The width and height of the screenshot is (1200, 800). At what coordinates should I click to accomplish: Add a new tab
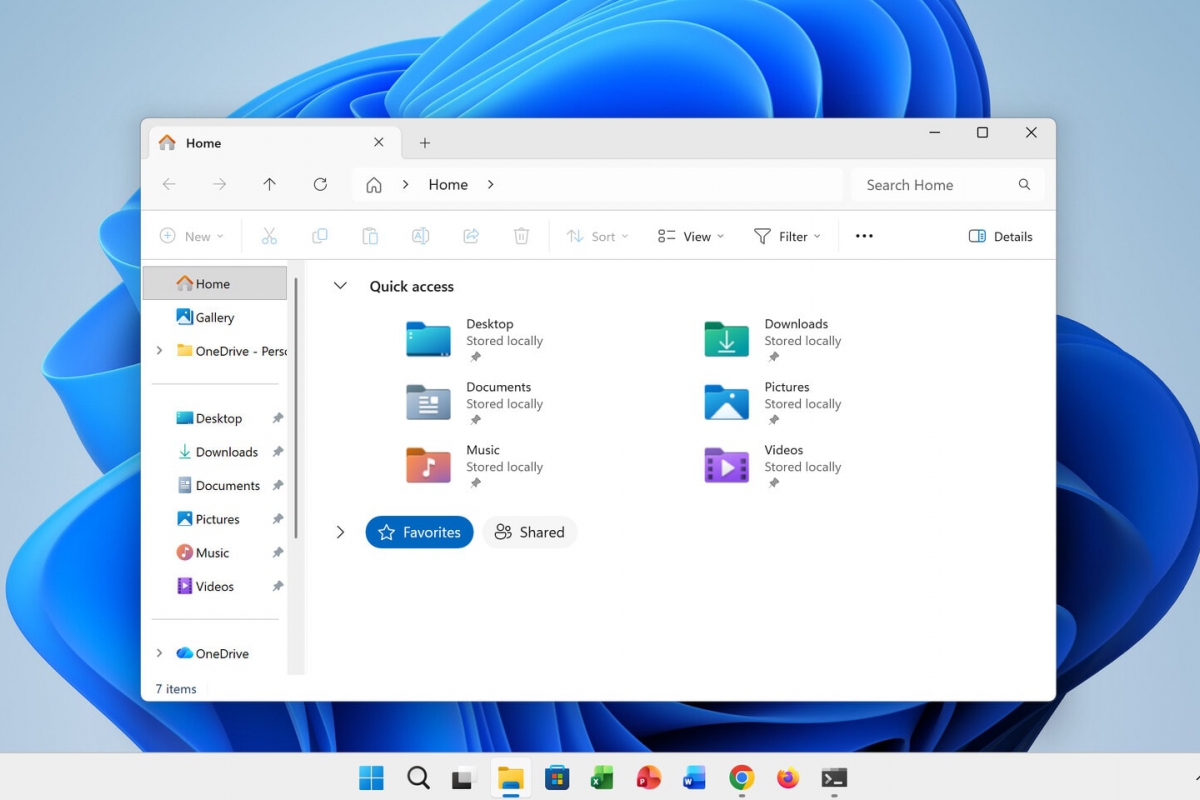[x=425, y=143]
